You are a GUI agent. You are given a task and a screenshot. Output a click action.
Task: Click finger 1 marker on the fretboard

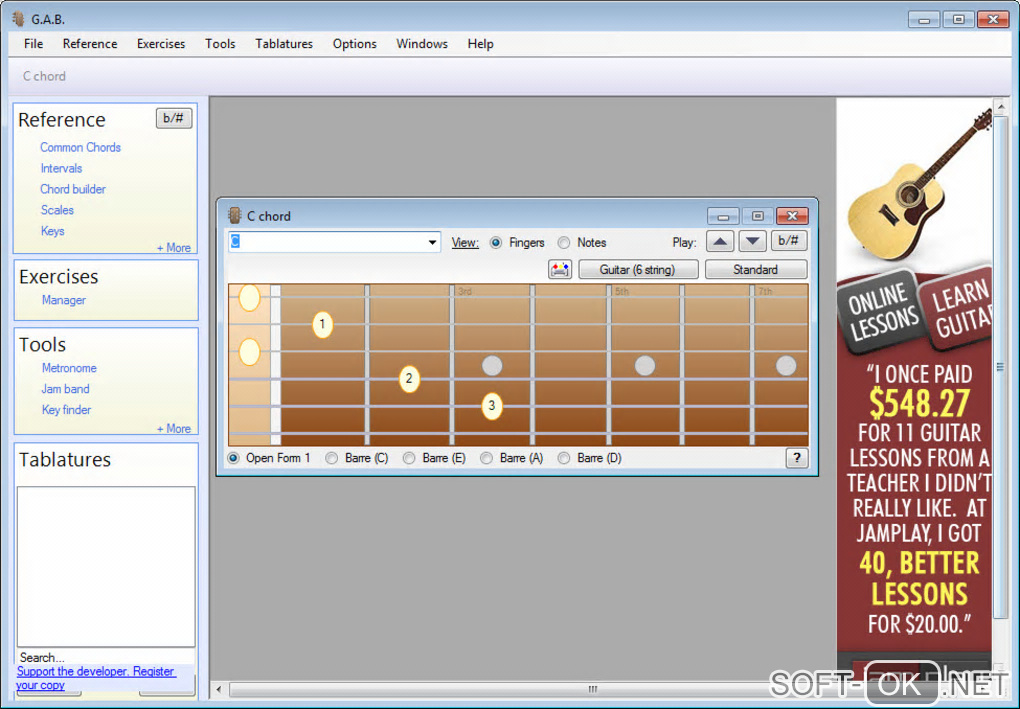pyautogui.click(x=322, y=324)
